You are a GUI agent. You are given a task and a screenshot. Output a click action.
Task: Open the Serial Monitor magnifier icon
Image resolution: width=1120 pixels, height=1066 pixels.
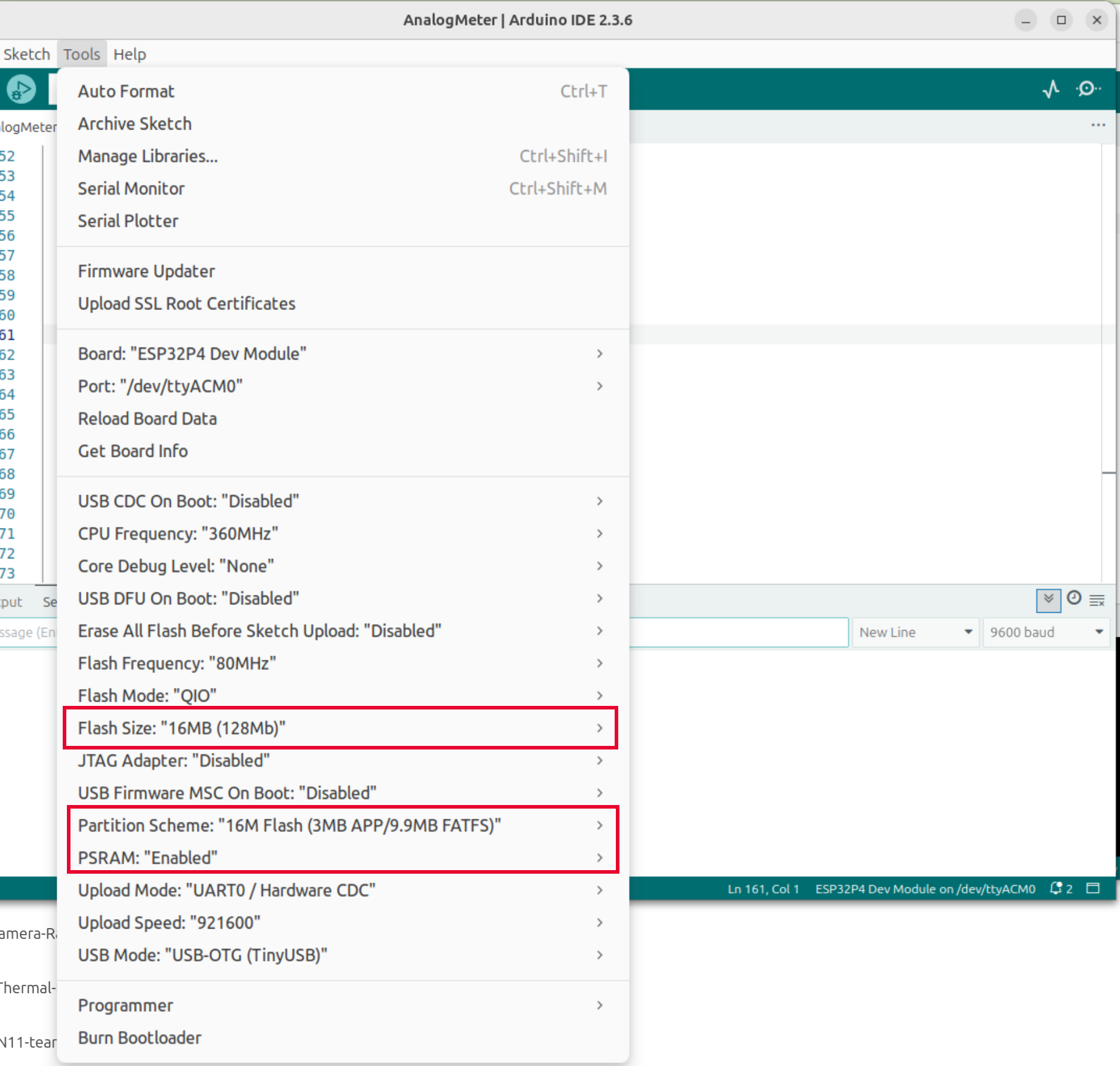pos(1088,89)
